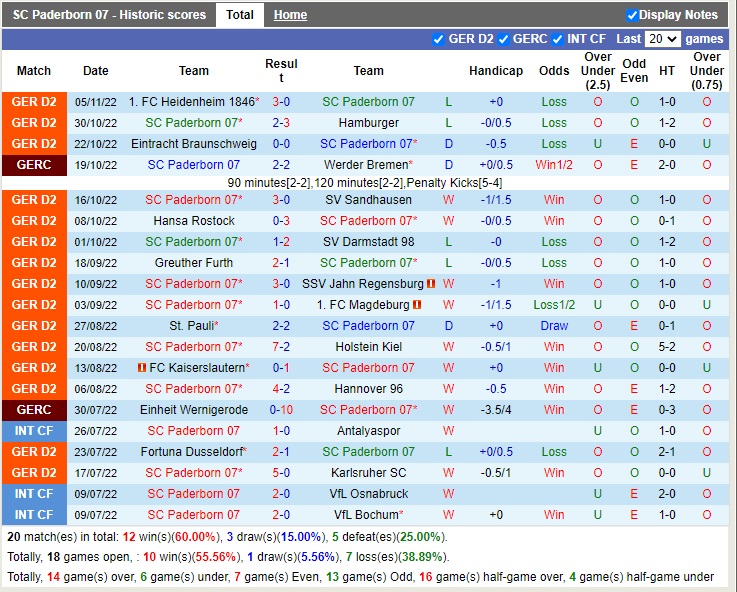Click SV Darmstadt 98 team name

(368, 242)
